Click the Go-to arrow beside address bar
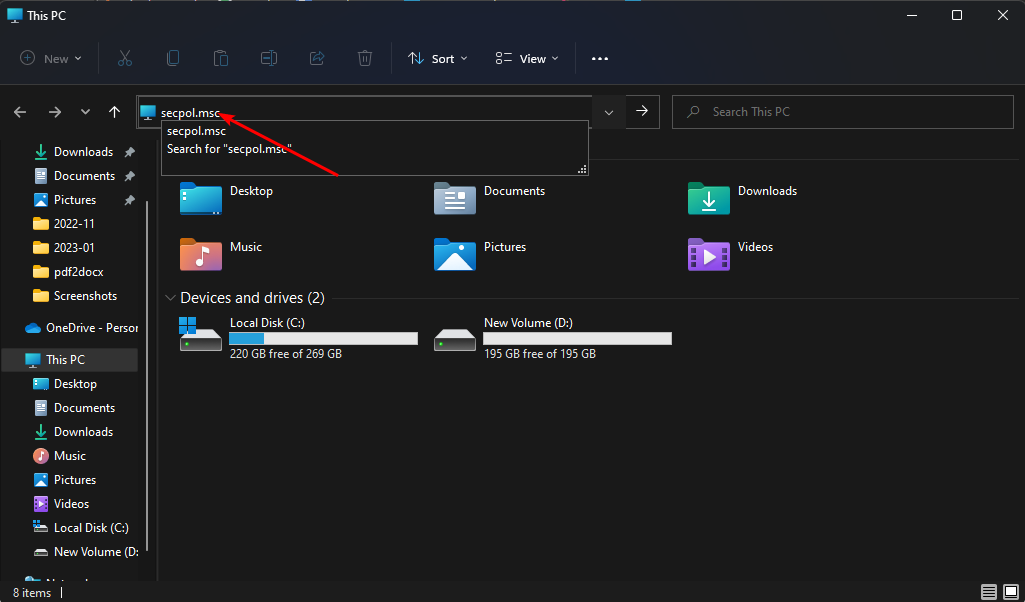This screenshot has width=1025, height=602. (x=642, y=111)
